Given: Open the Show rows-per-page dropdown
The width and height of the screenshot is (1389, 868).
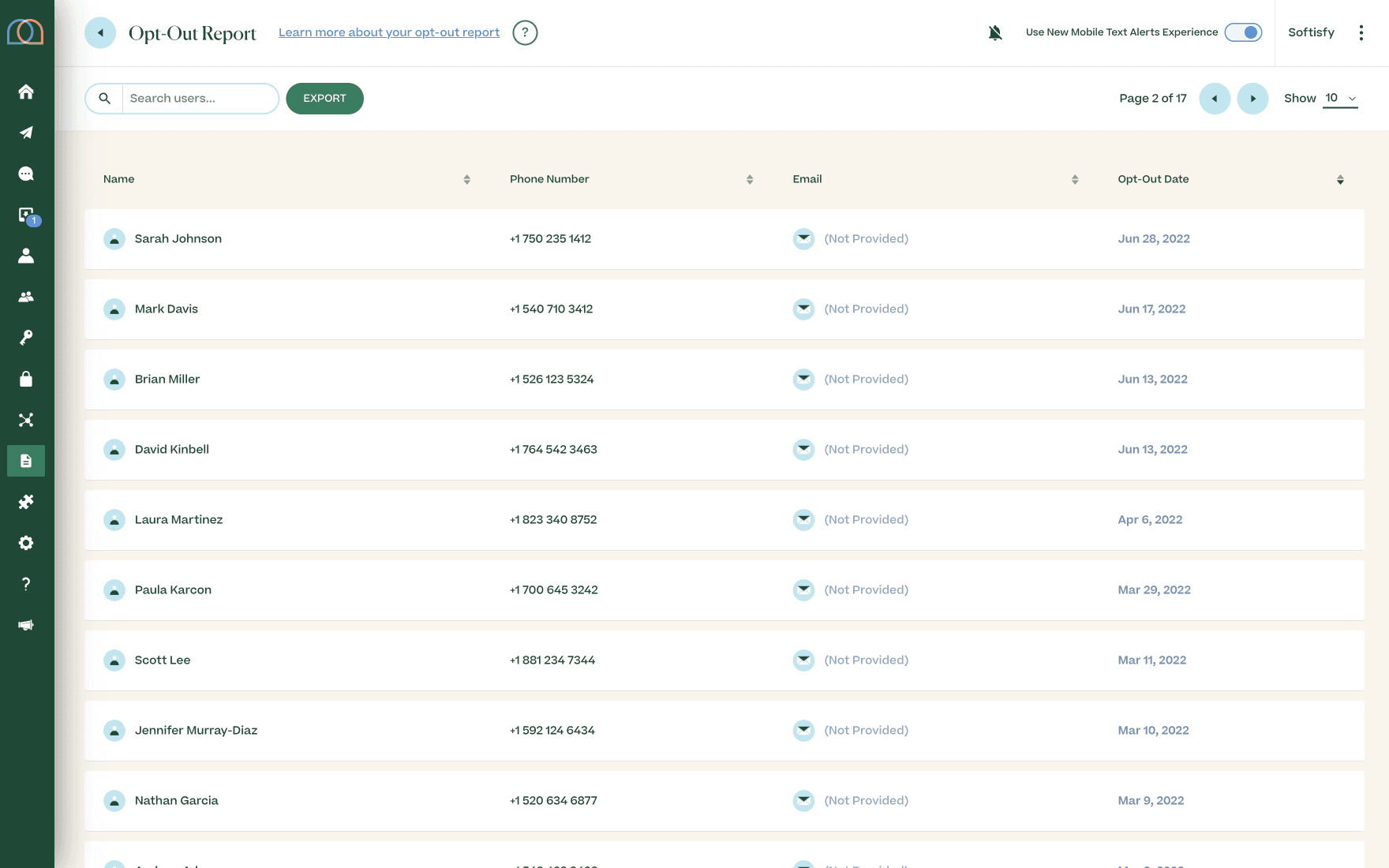Looking at the screenshot, I should (x=1339, y=99).
